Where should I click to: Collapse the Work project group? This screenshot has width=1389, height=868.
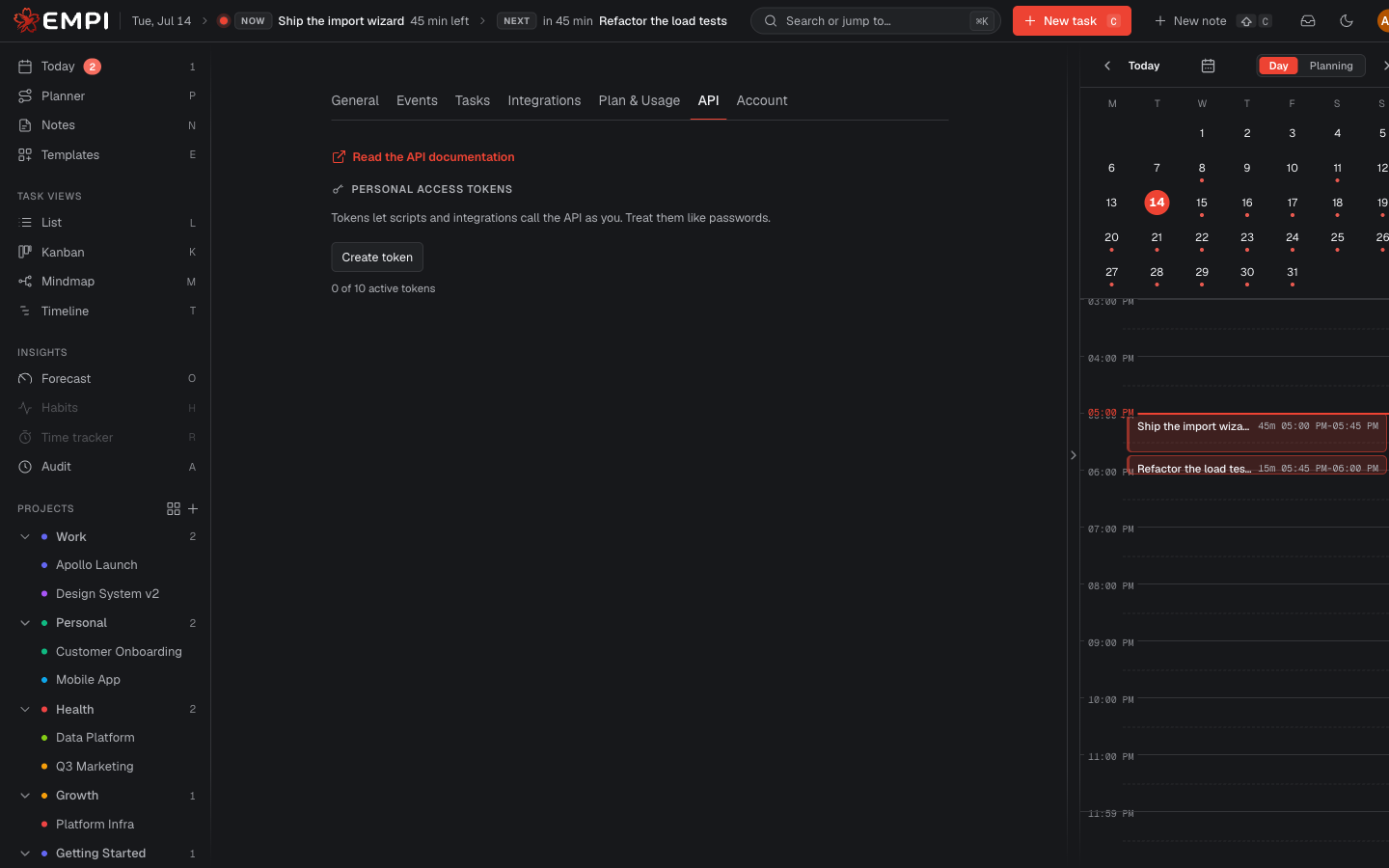tap(25, 537)
